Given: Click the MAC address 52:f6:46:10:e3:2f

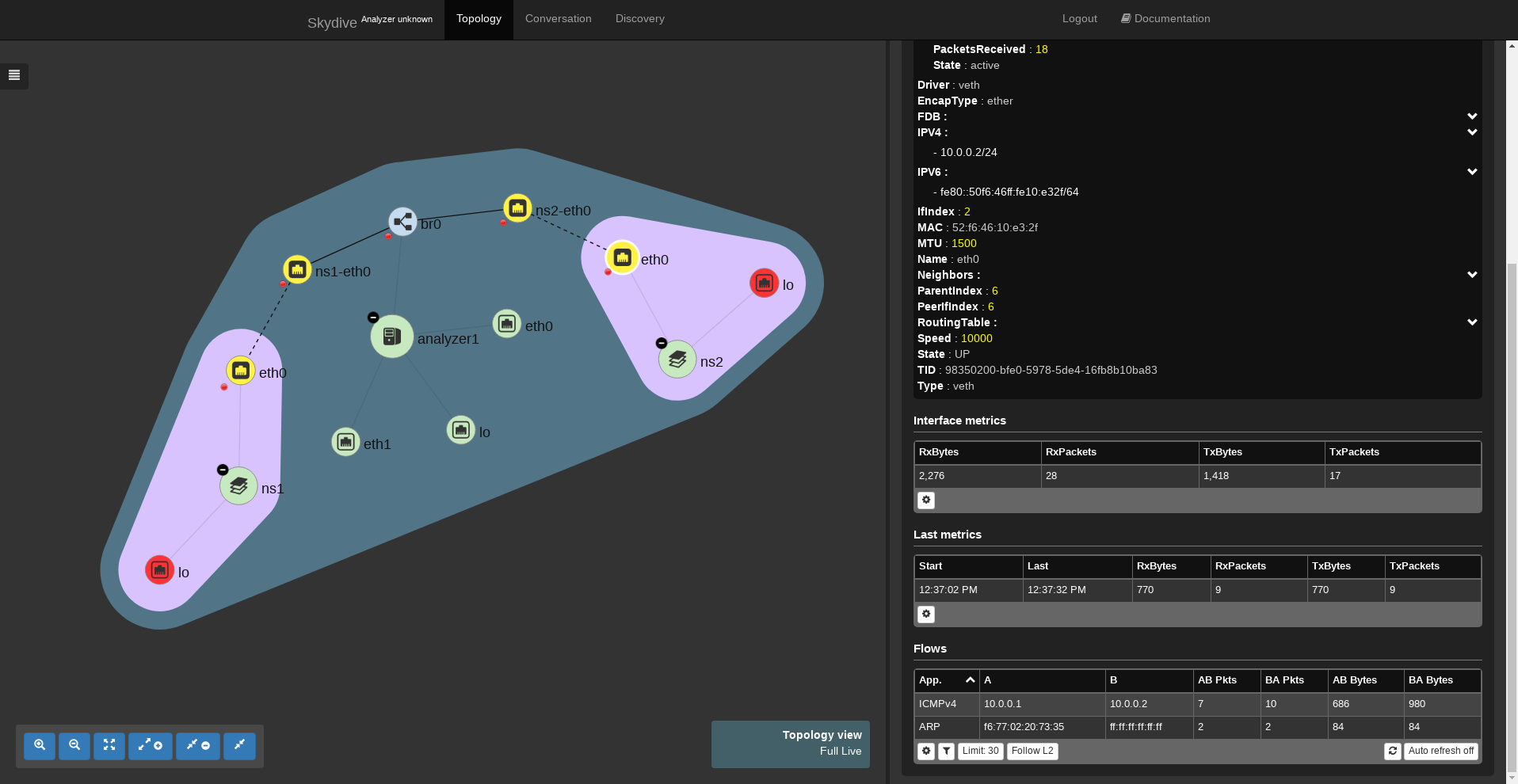Looking at the screenshot, I should click(995, 227).
